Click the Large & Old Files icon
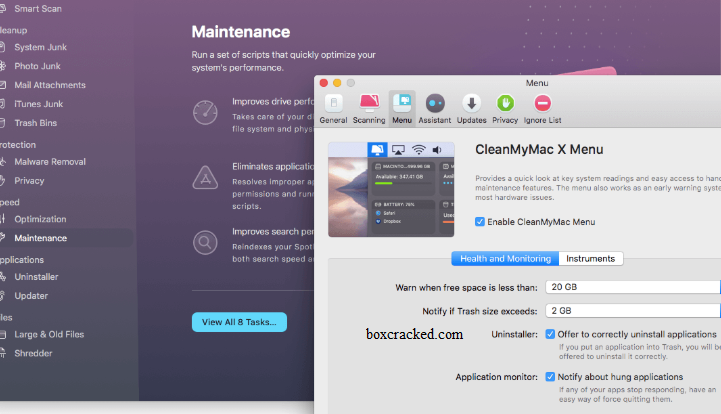Viewport: 721px width, 414px height. pyautogui.click(x=2, y=334)
